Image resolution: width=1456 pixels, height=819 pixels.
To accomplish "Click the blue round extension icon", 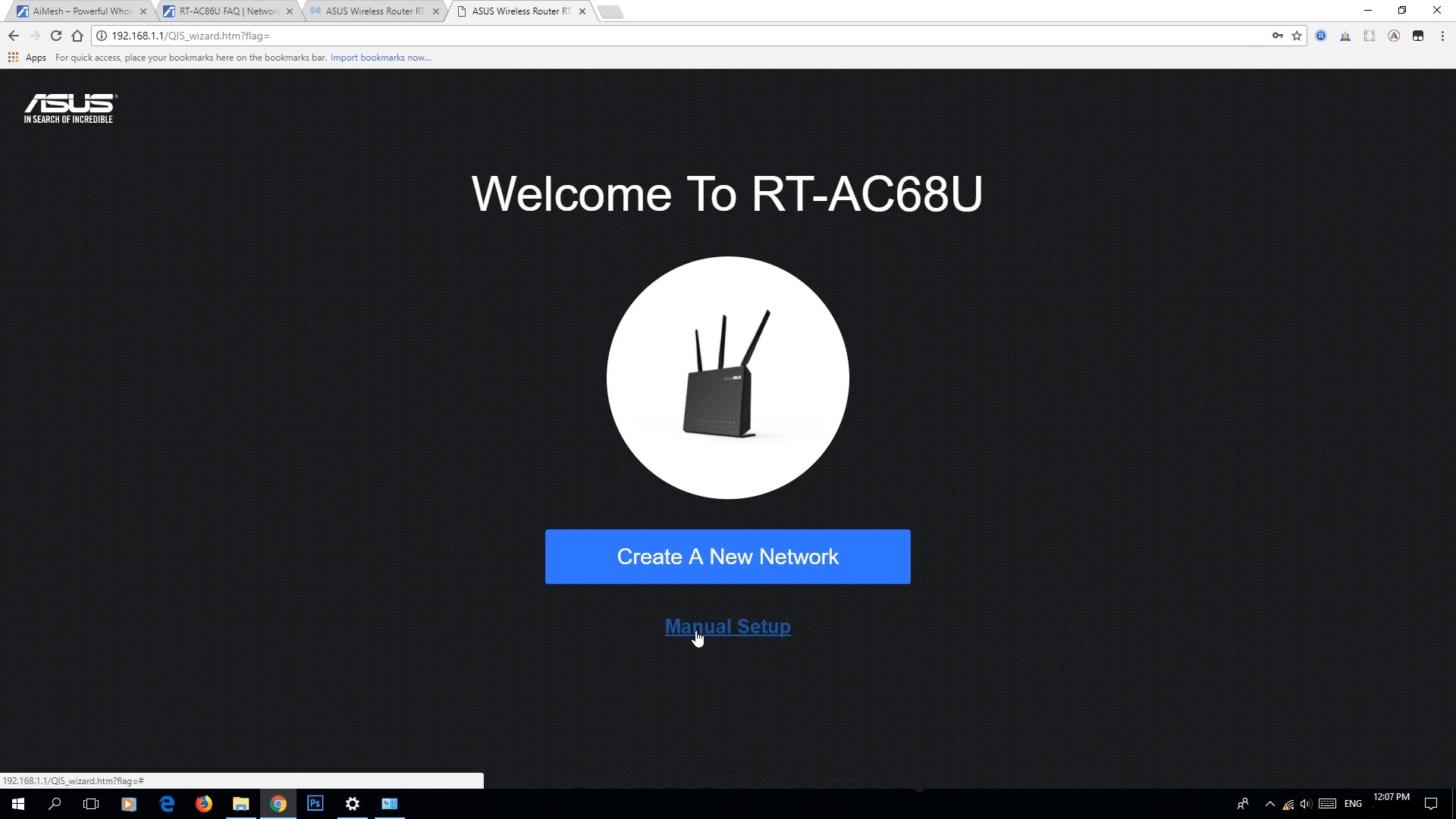I will pyautogui.click(x=1321, y=36).
